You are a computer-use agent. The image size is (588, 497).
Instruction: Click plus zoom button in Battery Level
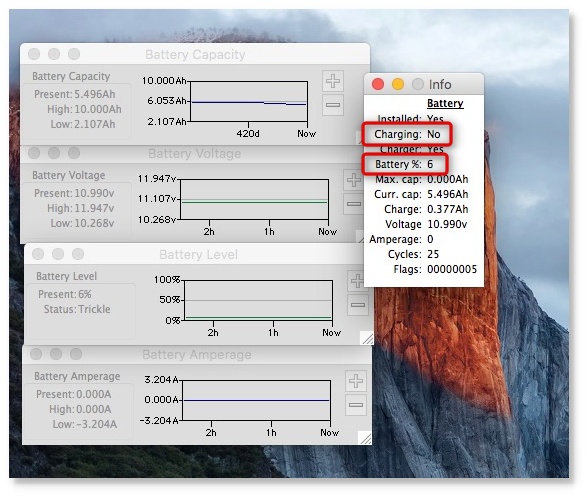pyautogui.click(x=357, y=281)
